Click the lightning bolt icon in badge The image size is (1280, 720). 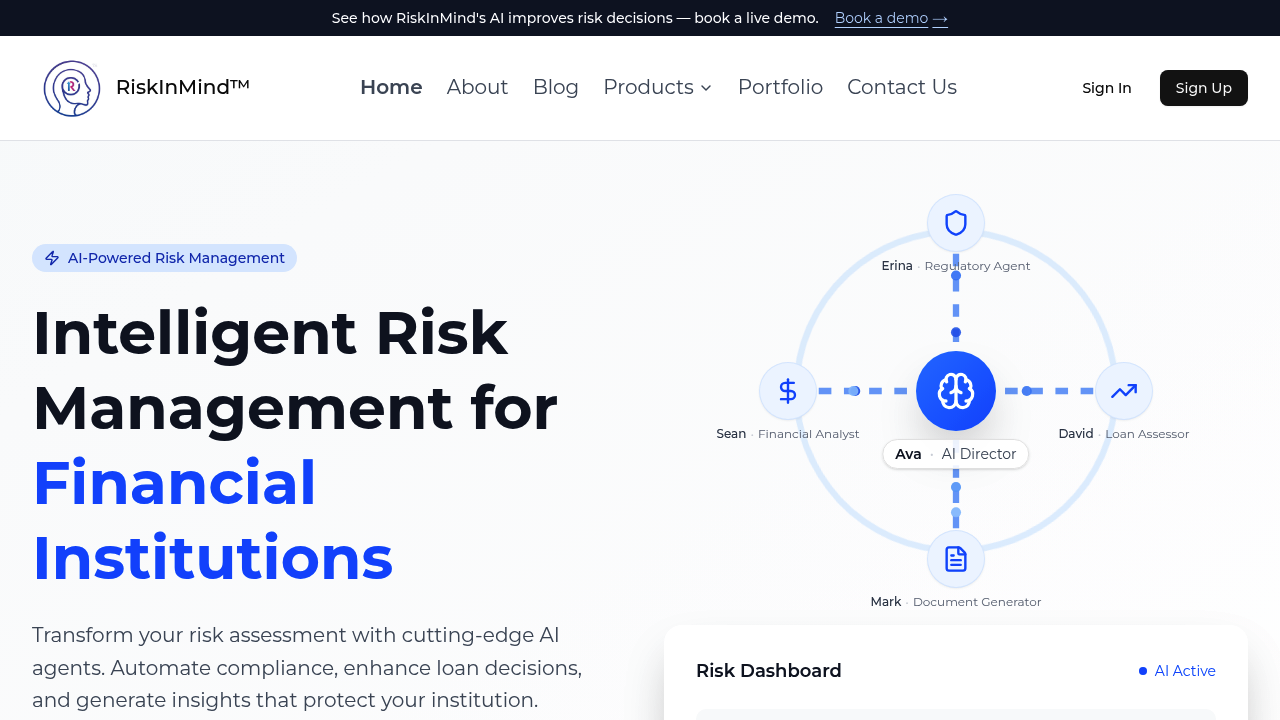pos(52,258)
